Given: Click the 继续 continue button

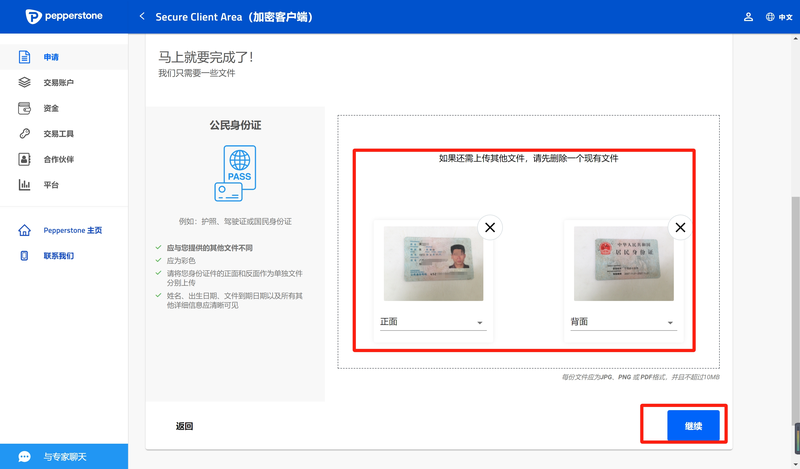Looking at the screenshot, I should pos(693,426).
